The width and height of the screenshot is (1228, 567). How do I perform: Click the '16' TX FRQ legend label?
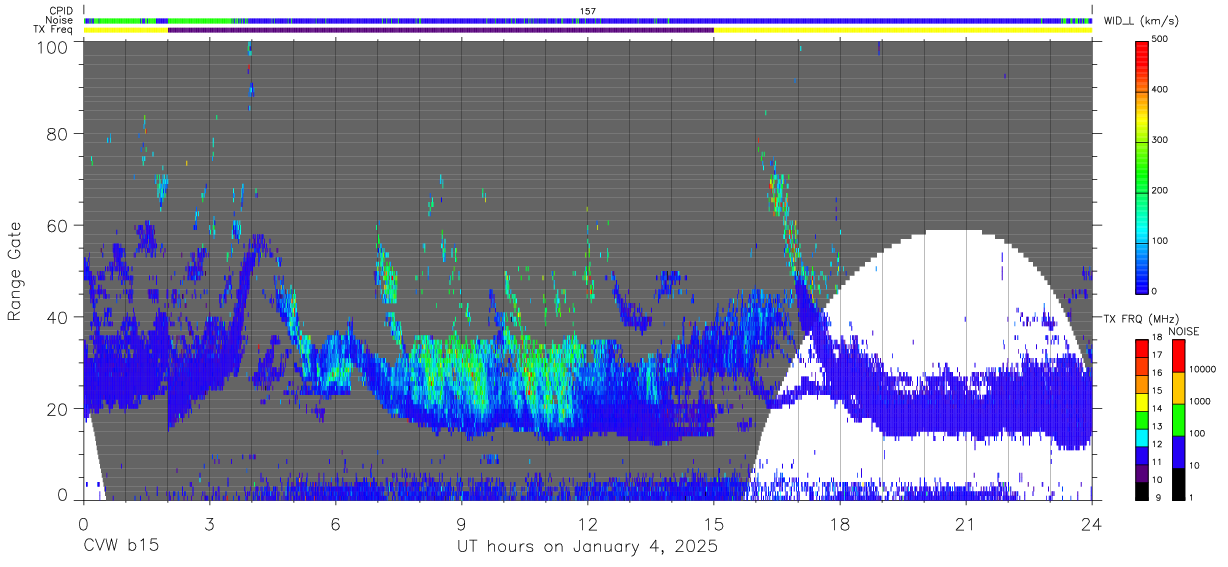click(1159, 374)
